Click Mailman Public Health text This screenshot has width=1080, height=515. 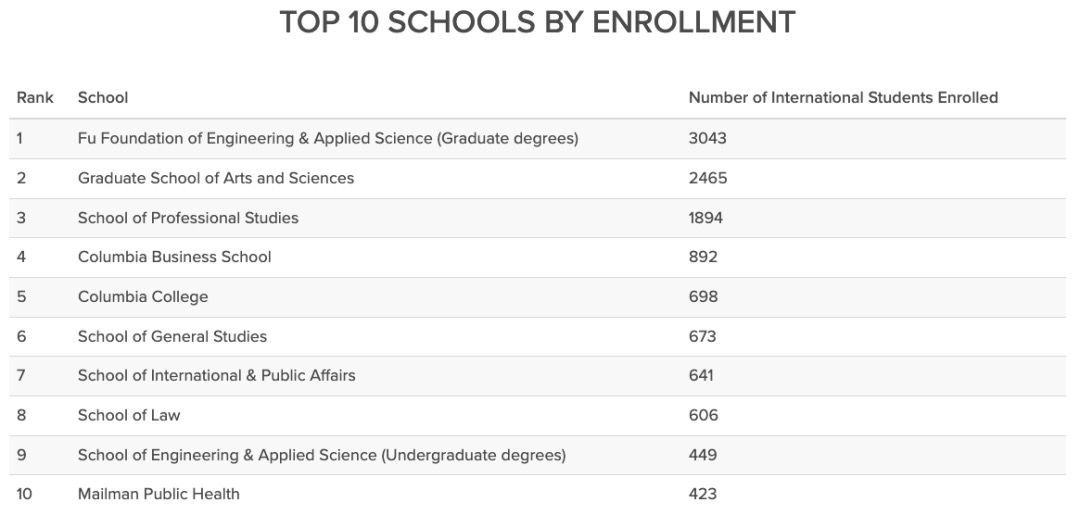coord(158,494)
